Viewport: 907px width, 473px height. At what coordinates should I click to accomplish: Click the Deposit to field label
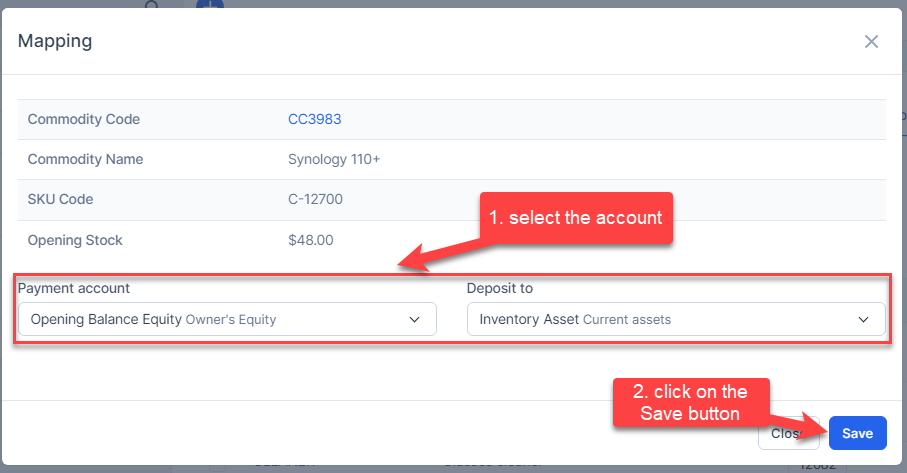500,288
